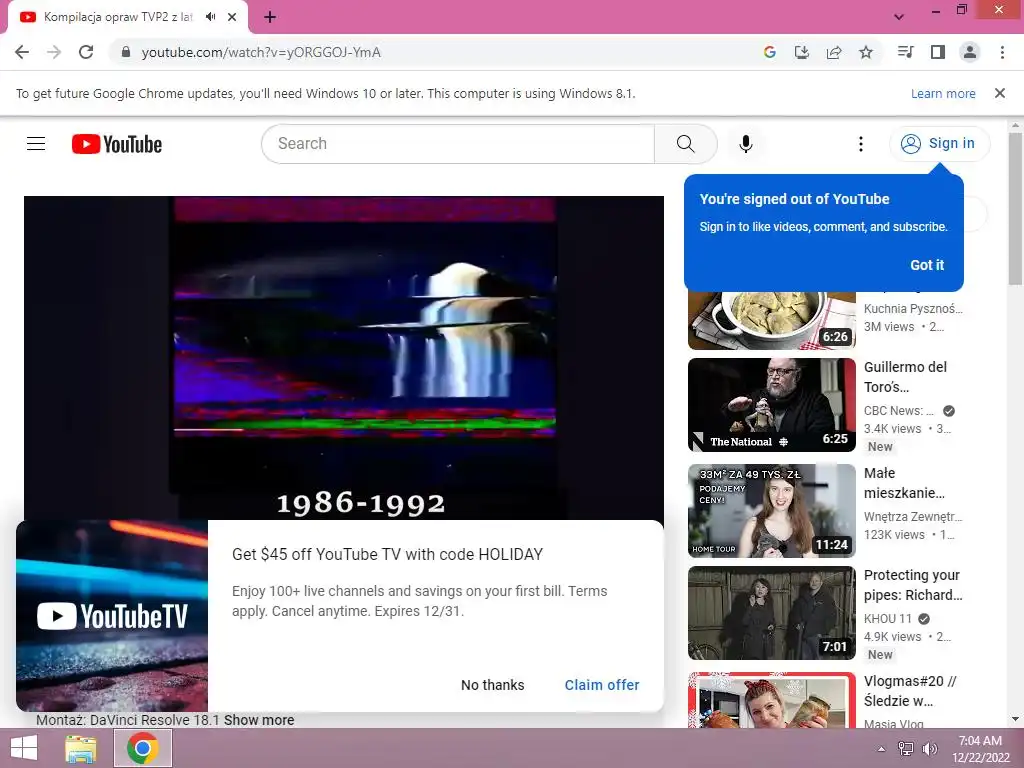Go to YouTube home via logo
This screenshot has height=768, width=1024.
tap(117, 144)
